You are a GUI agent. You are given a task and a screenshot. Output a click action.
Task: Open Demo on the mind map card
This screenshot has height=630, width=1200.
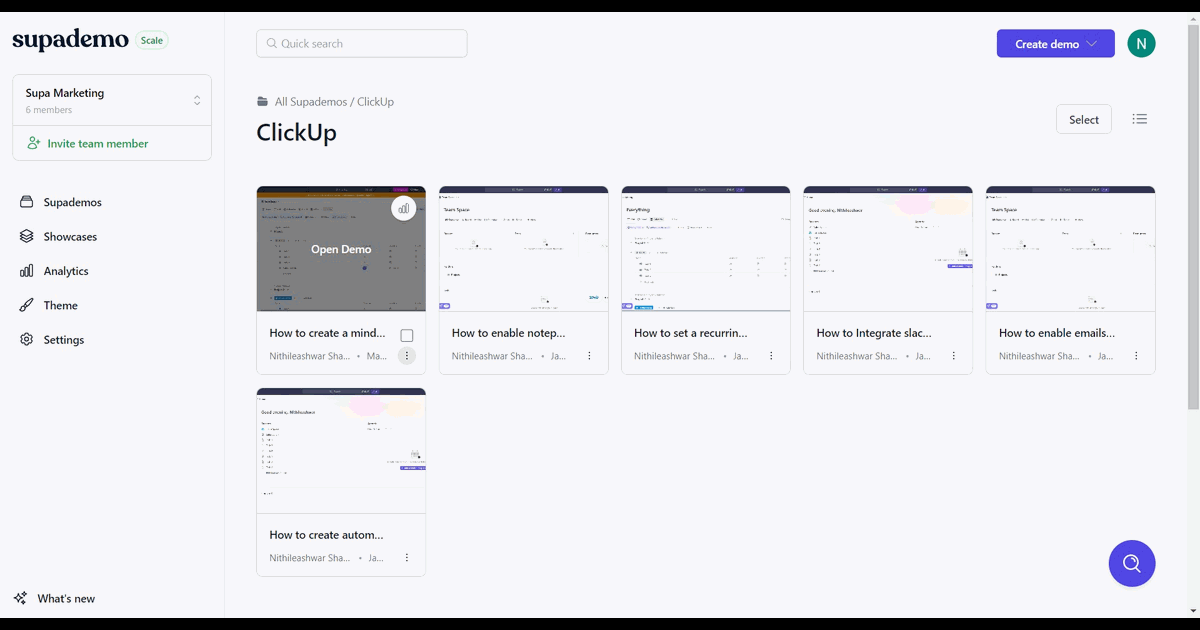[341, 250]
